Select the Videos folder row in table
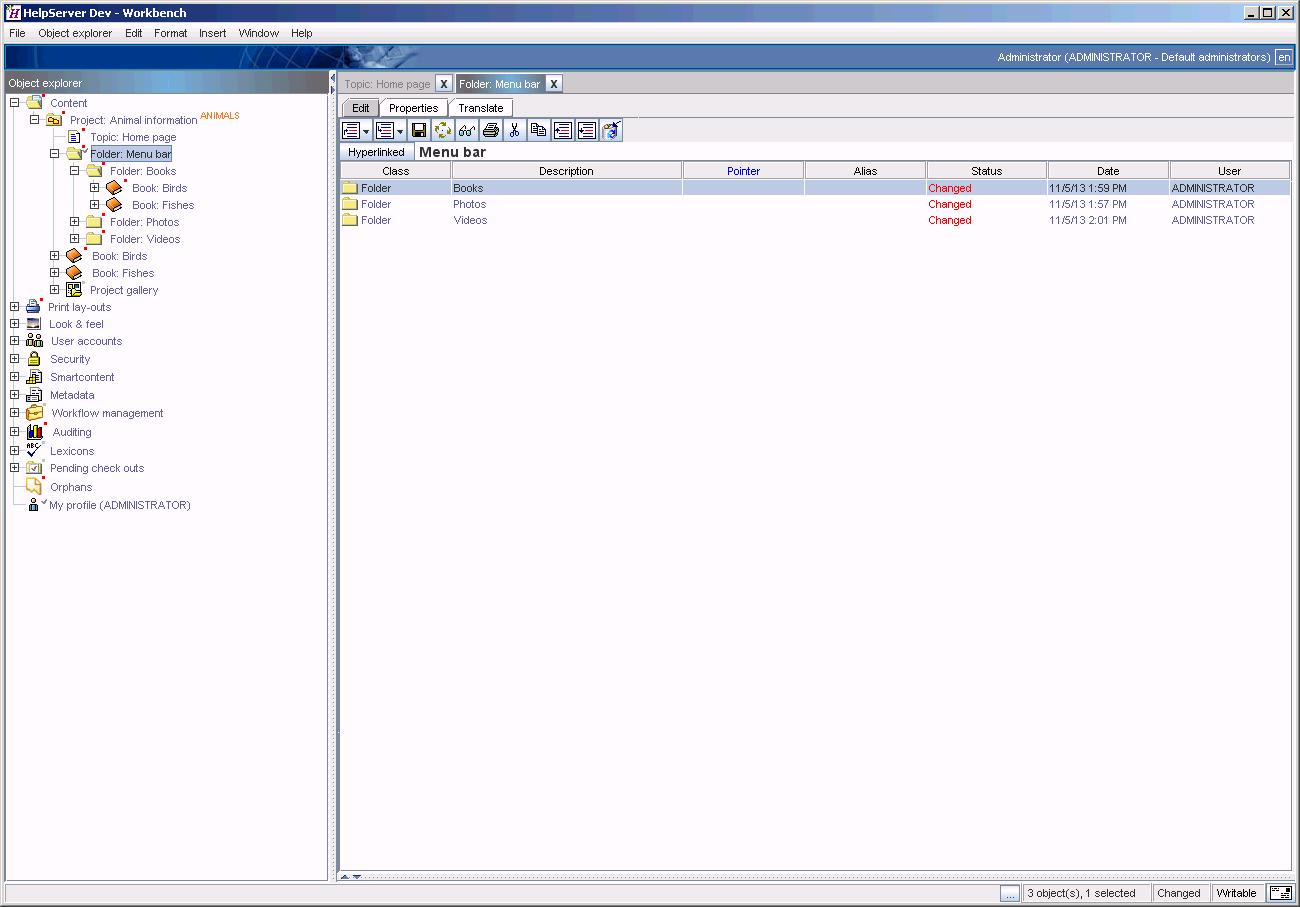Image resolution: width=1300 pixels, height=907 pixels. pos(815,220)
